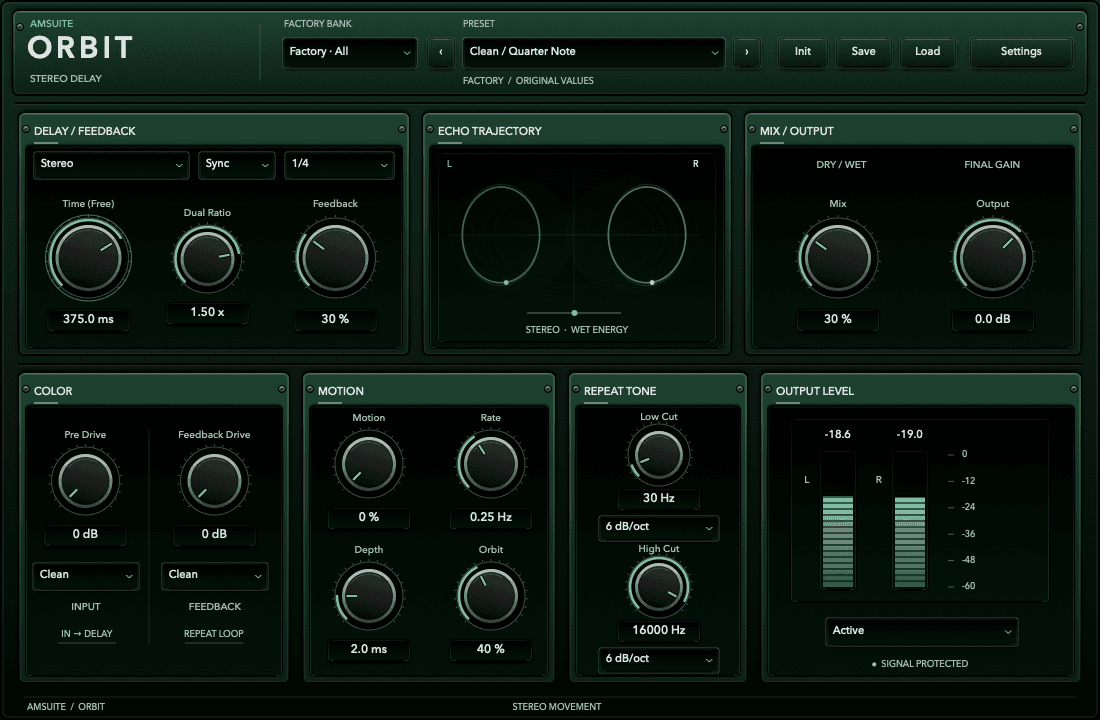Image resolution: width=1100 pixels, height=720 pixels.
Task: Click the REPEAT LOOP routing label
Action: [214, 634]
